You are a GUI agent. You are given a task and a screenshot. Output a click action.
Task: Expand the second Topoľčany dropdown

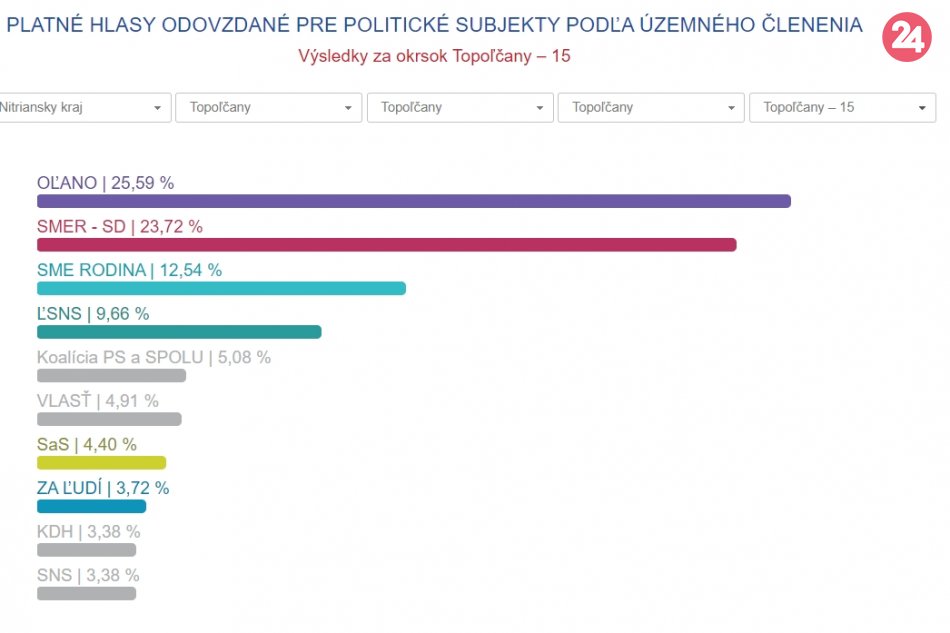pos(460,108)
